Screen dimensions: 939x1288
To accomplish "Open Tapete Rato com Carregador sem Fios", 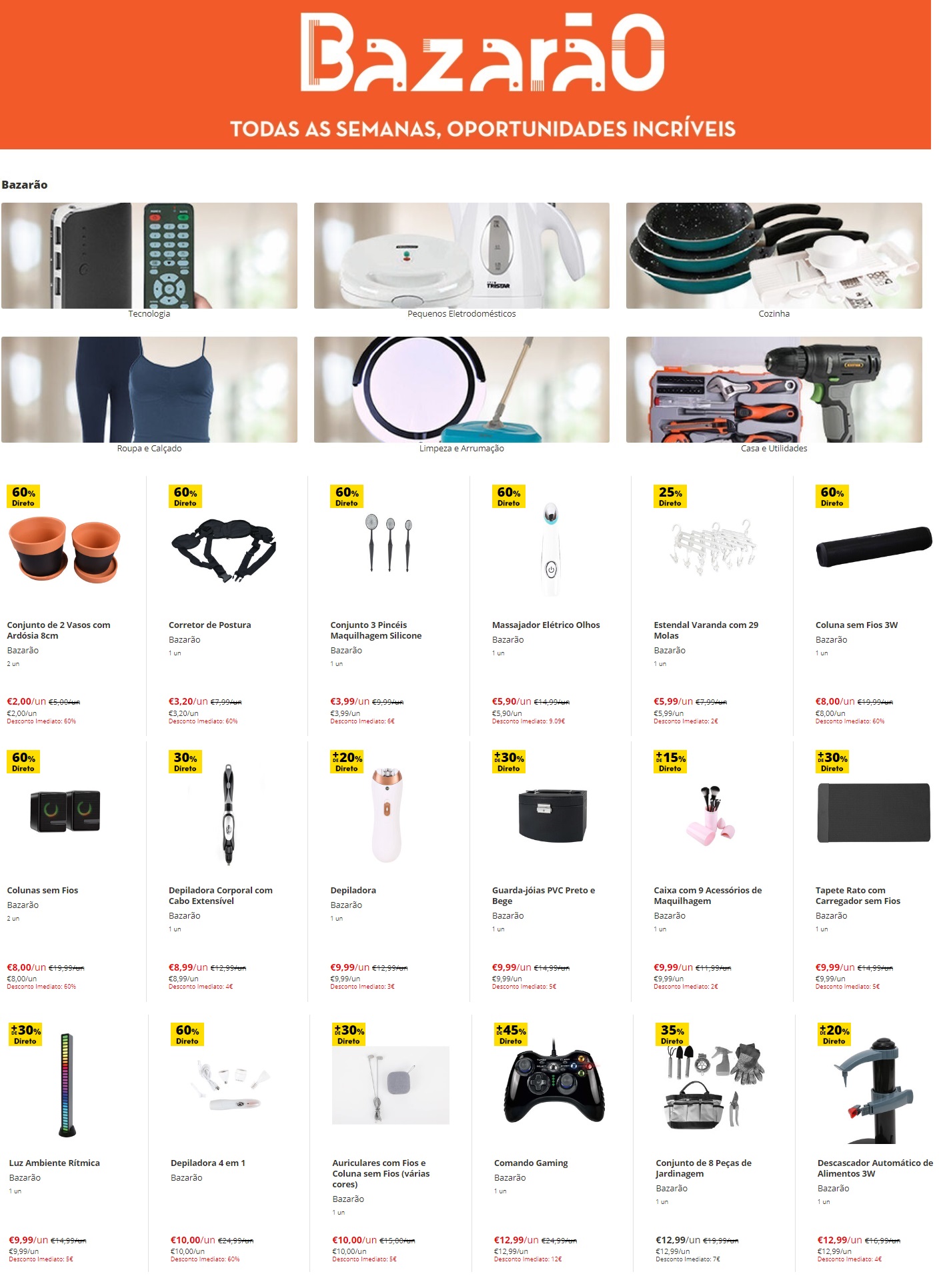I will click(x=858, y=895).
